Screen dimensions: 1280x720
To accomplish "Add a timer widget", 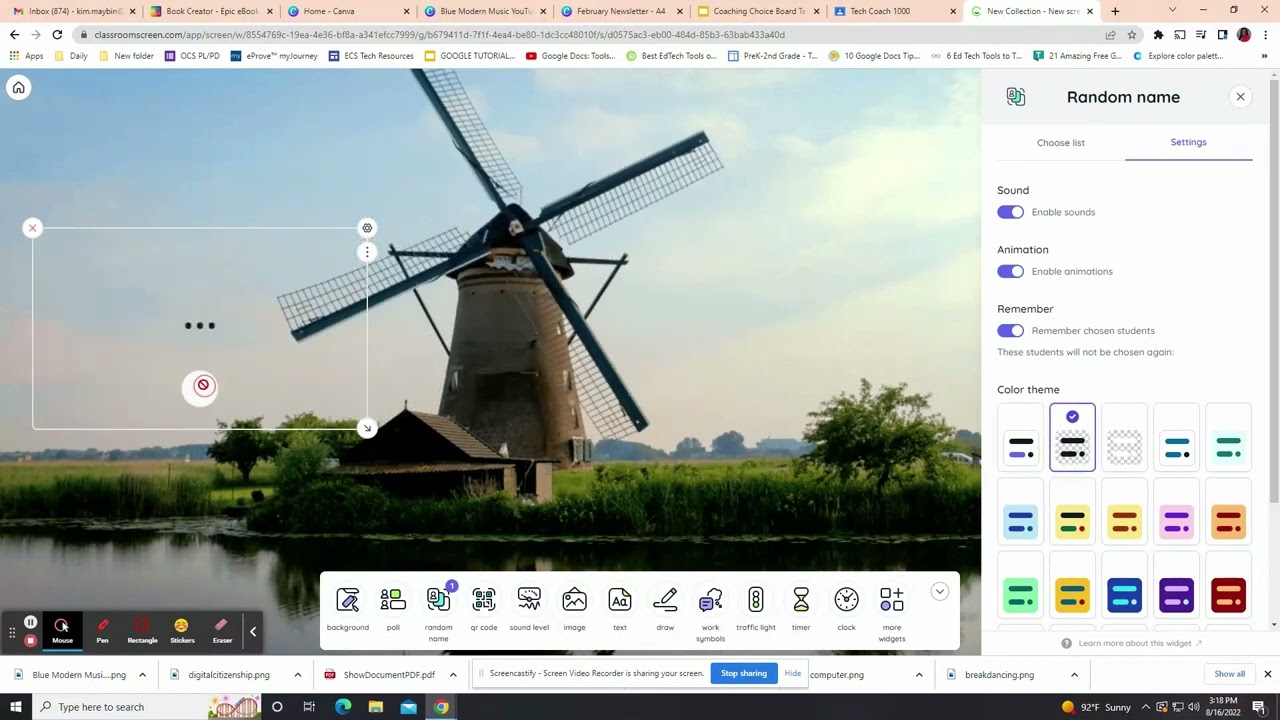I will 801,609.
